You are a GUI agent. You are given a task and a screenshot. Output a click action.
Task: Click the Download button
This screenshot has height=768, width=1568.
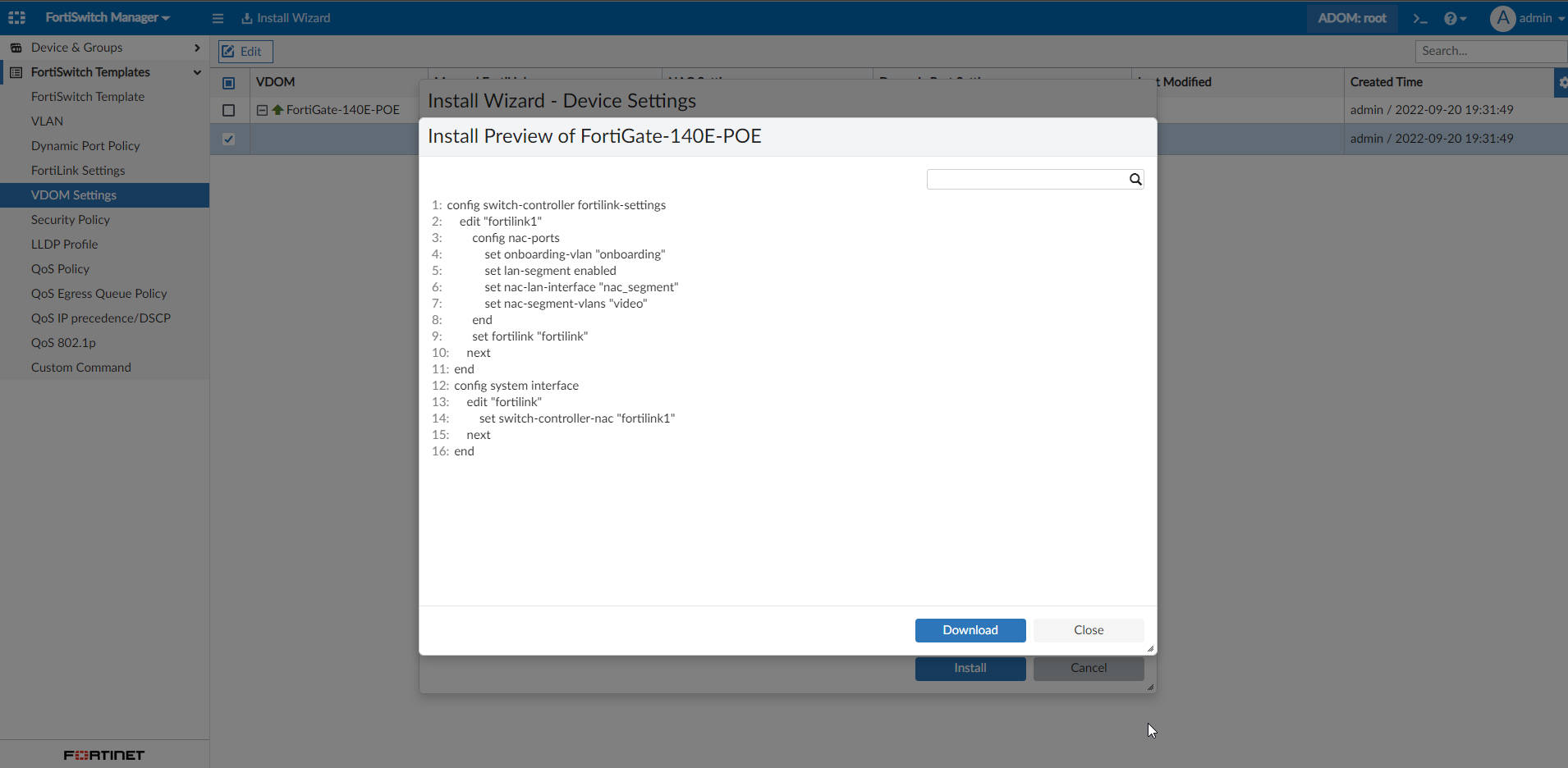970,630
